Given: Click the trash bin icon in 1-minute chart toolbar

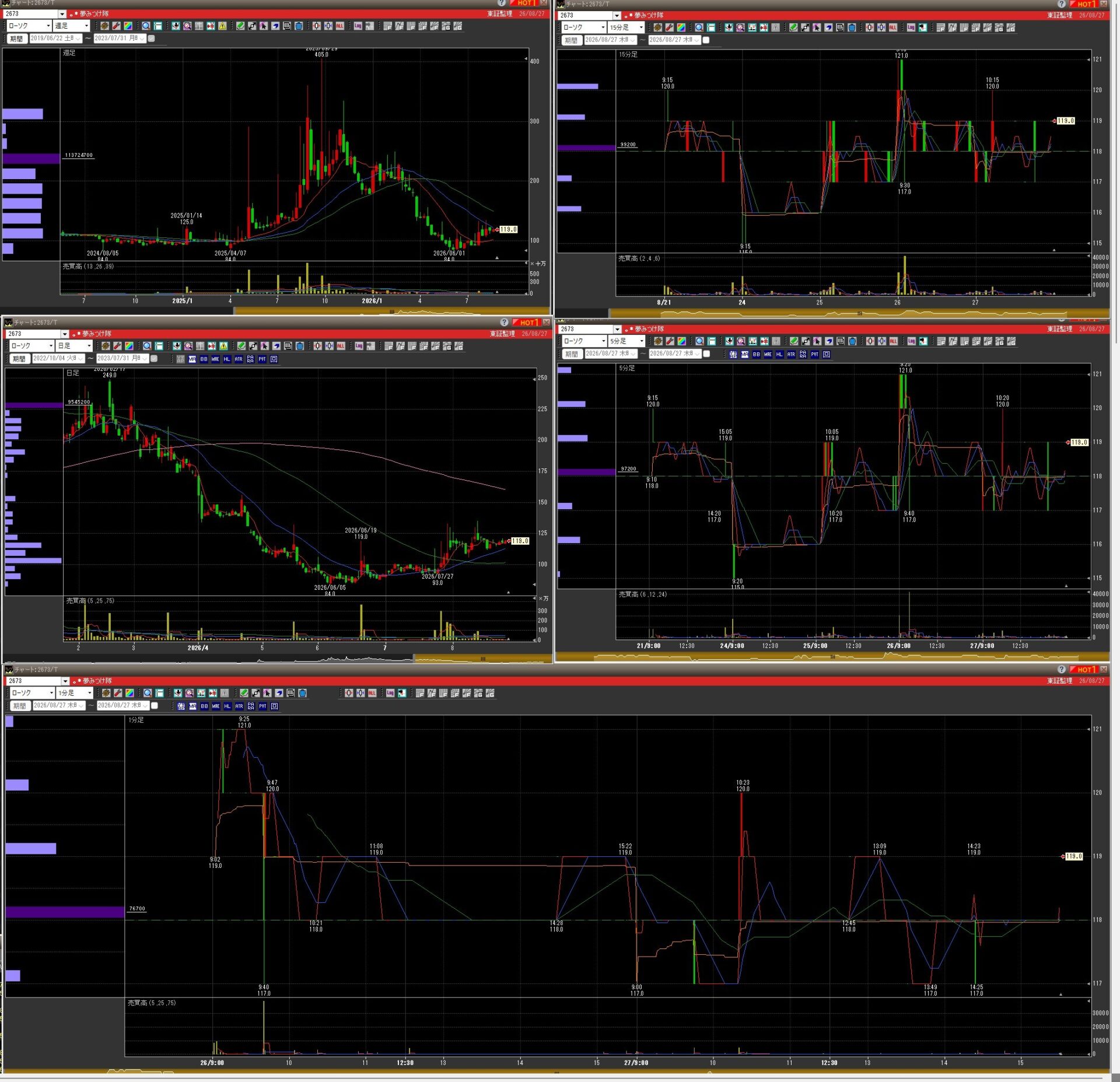Looking at the screenshot, I should point(302,693).
